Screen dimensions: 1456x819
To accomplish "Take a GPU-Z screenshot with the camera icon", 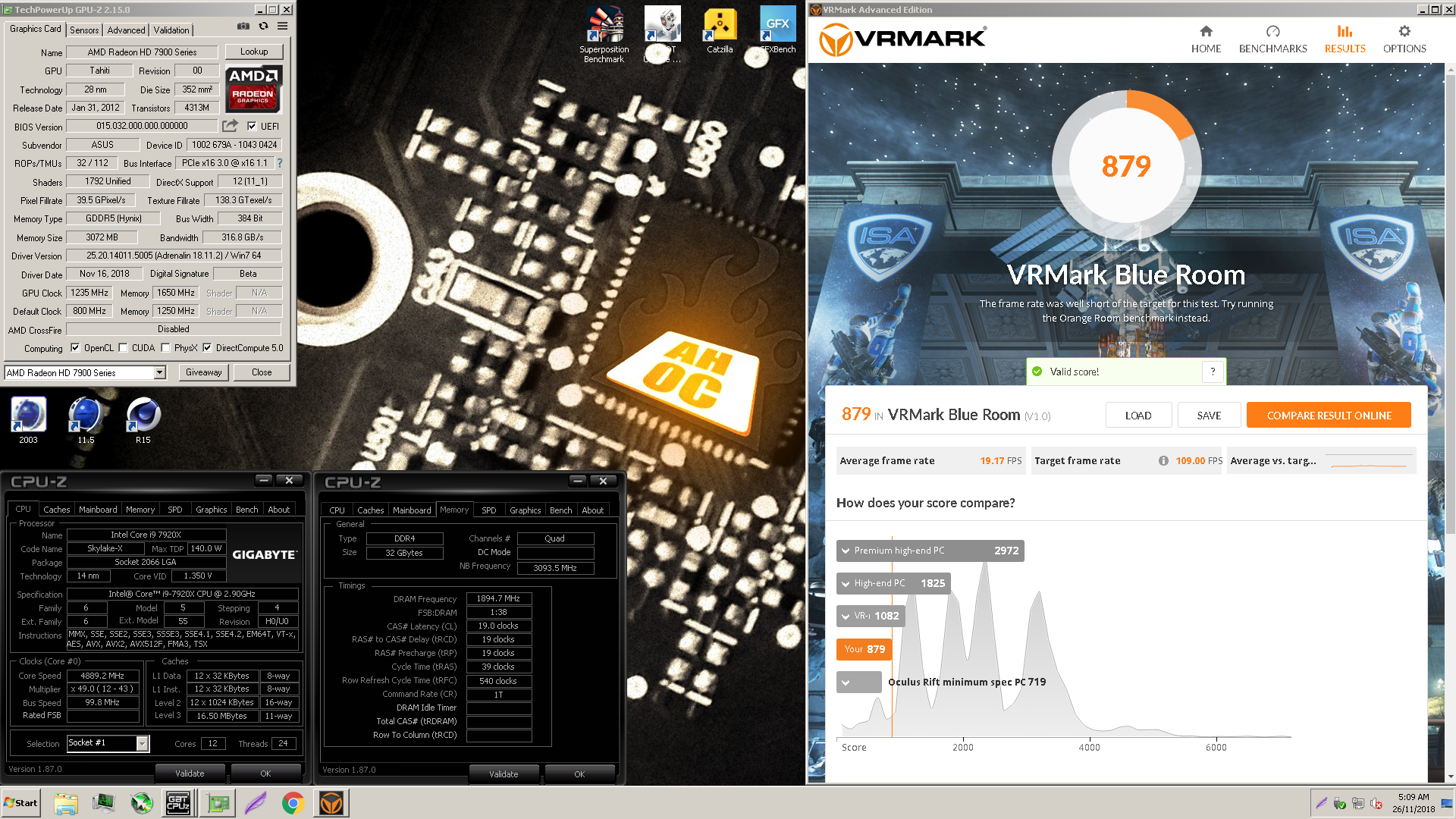I will [243, 26].
